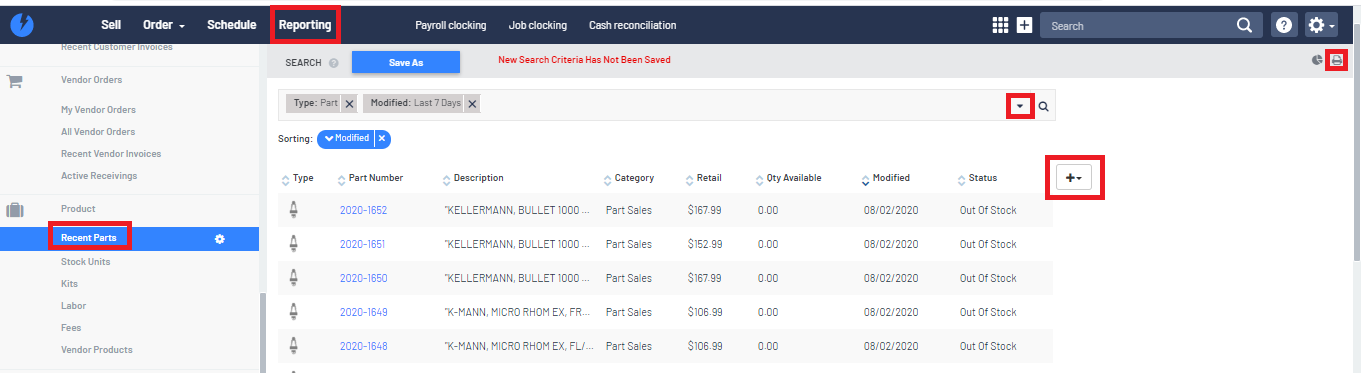Open Payroll clocking

pos(451,26)
